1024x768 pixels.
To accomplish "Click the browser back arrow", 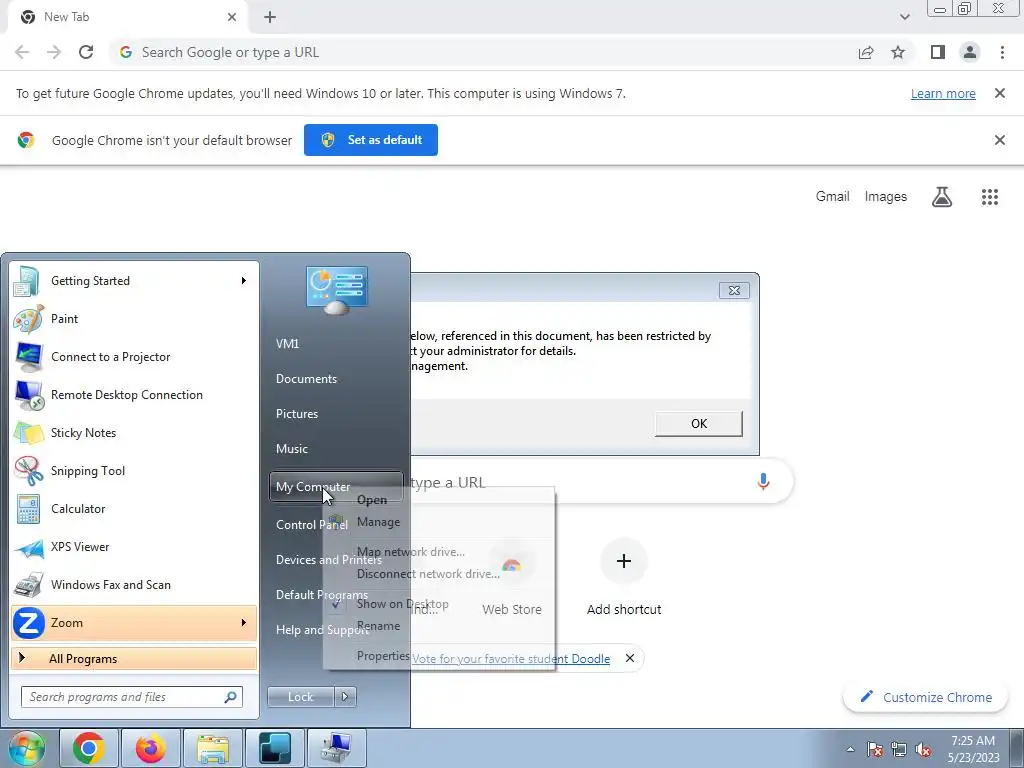I will click(22, 52).
